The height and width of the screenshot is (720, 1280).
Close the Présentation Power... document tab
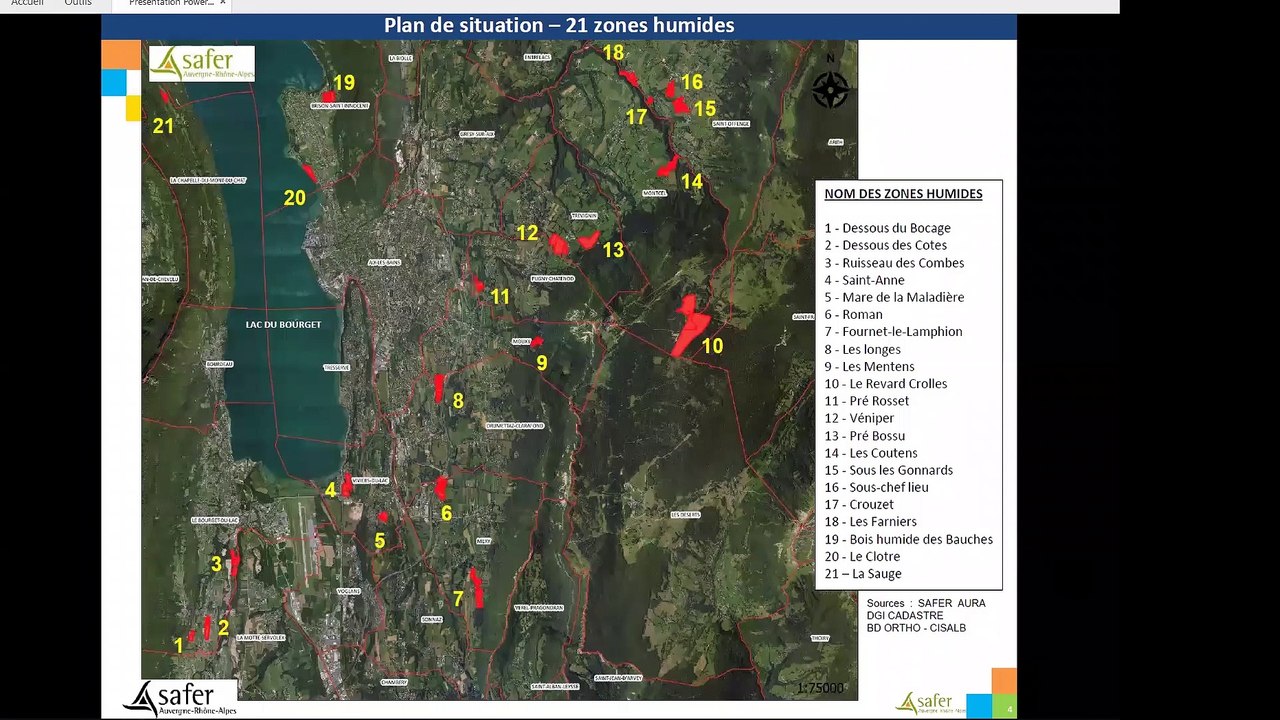pyautogui.click(x=223, y=3)
